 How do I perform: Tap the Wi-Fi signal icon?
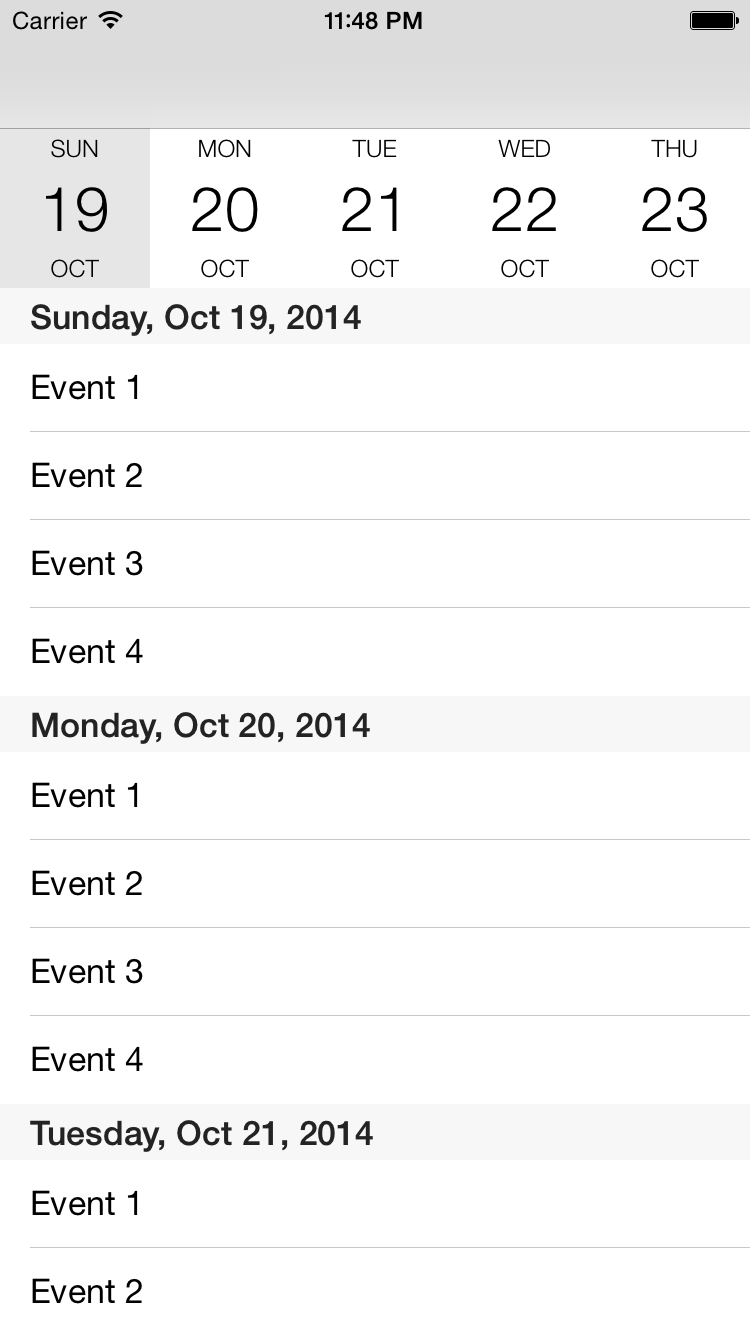coord(111,20)
